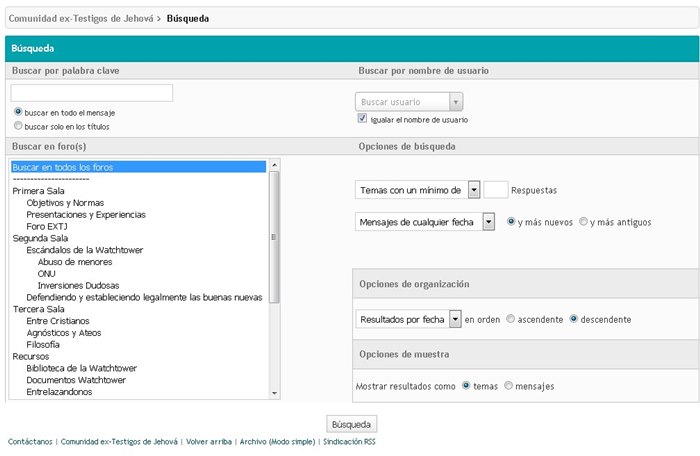700x456 pixels.
Task: Click down arrow of forum list scrollbar
Action: click(x=275, y=394)
